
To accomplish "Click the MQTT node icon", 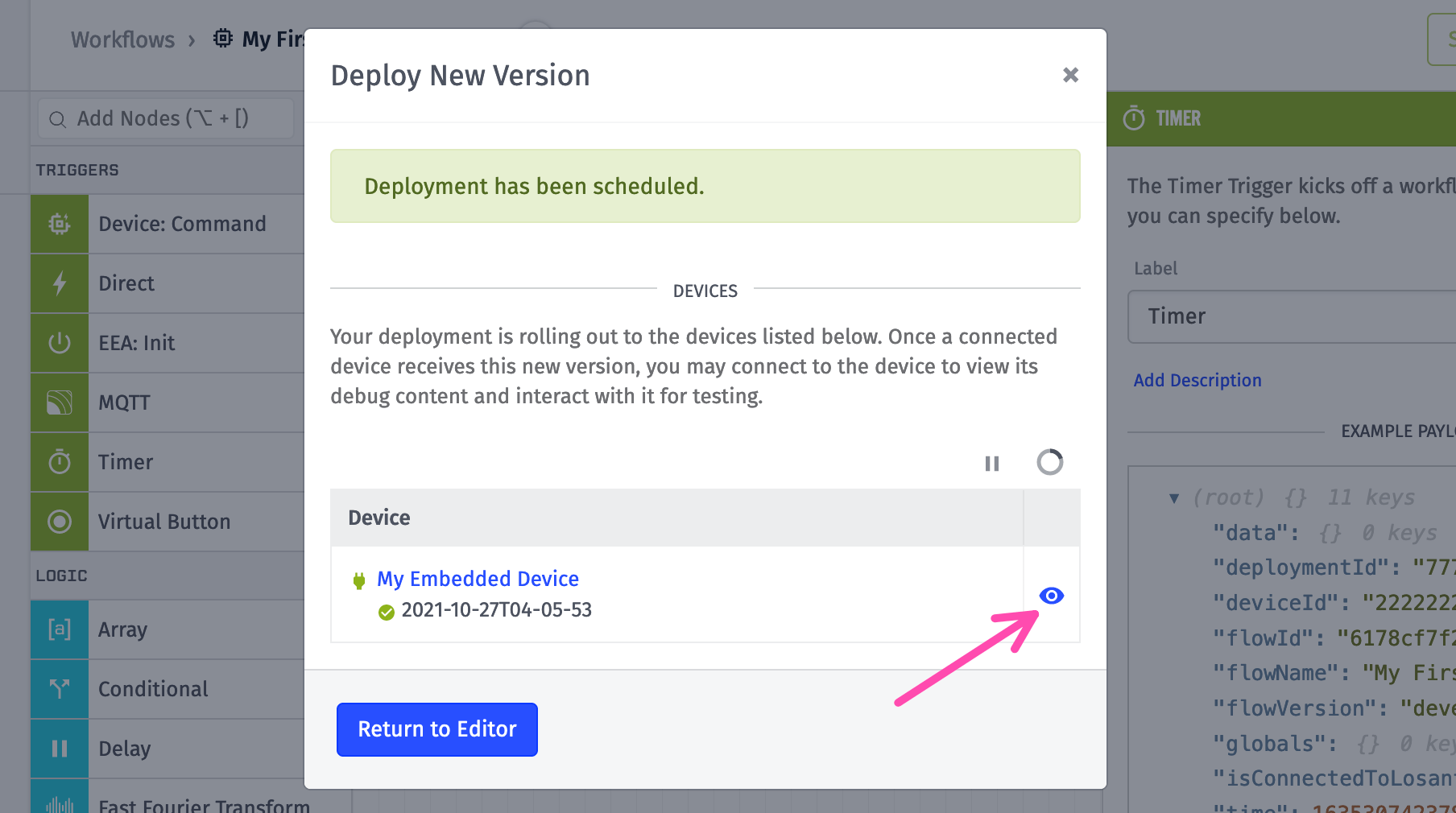I will tap(60, 402).
